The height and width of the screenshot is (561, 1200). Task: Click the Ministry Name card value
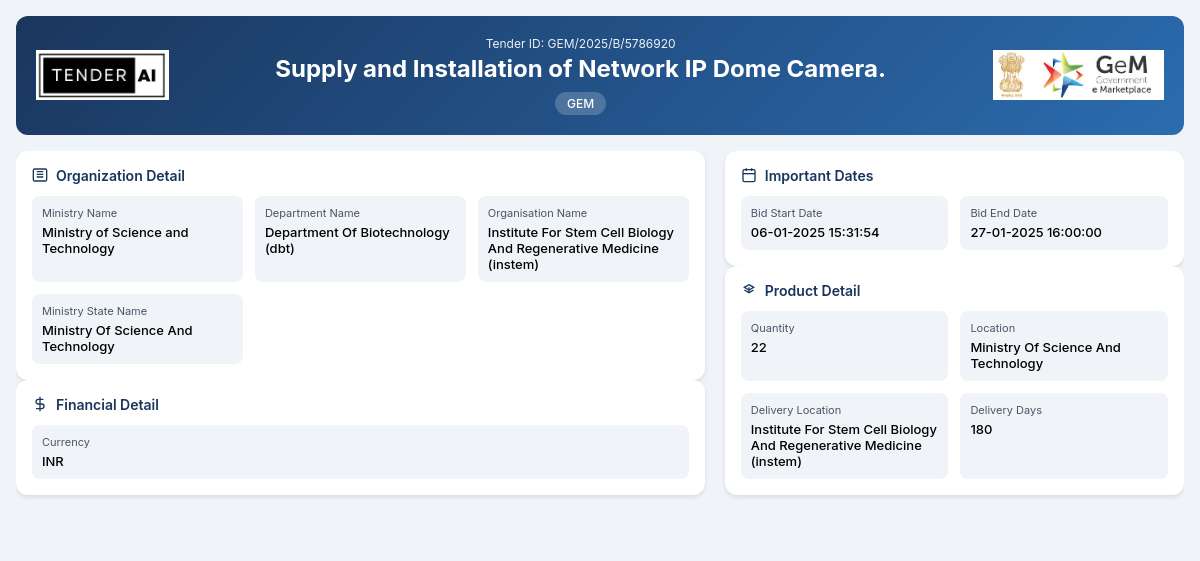pos(115,241)
